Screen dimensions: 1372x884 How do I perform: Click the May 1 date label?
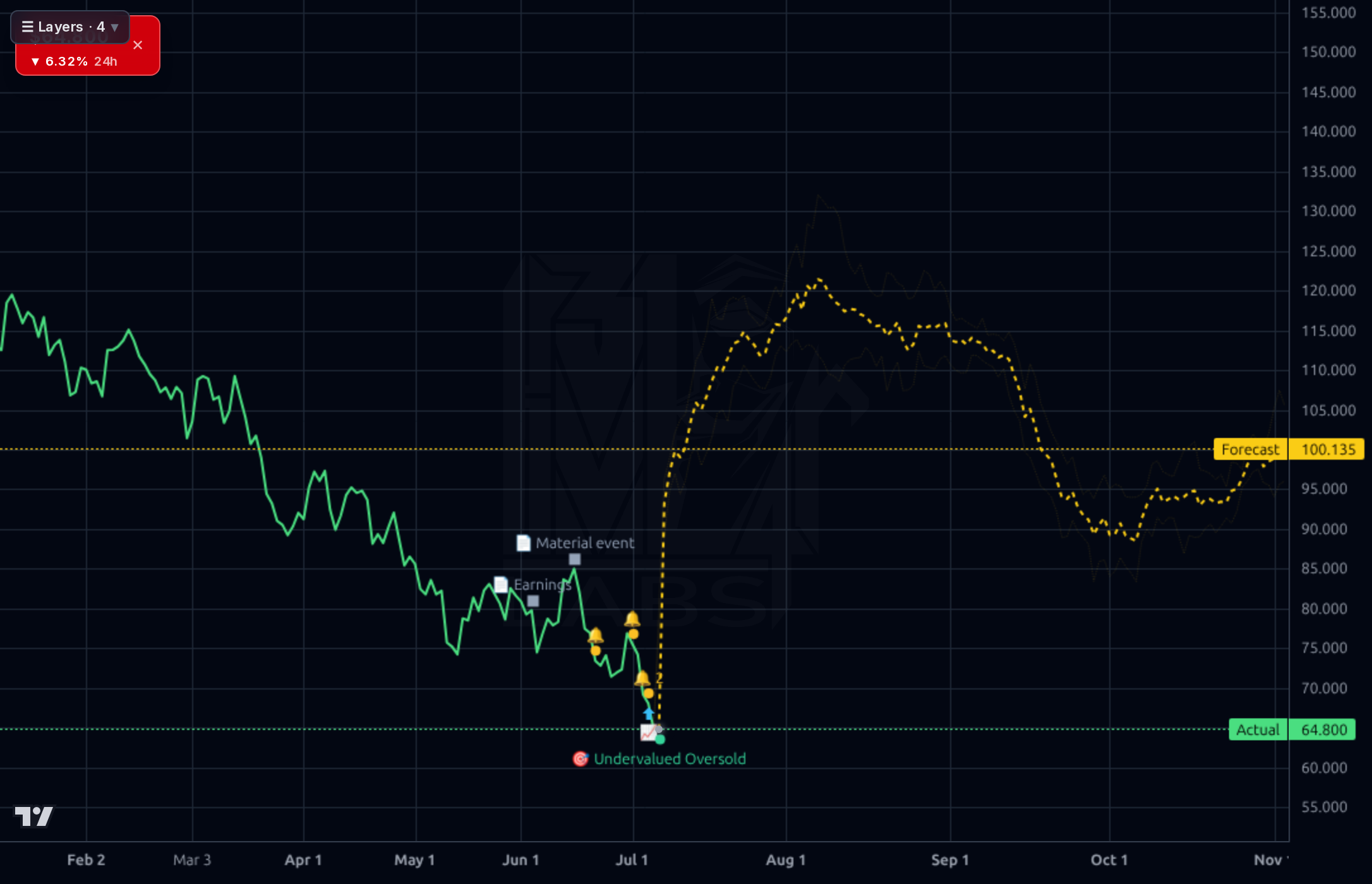click(414, 860)
